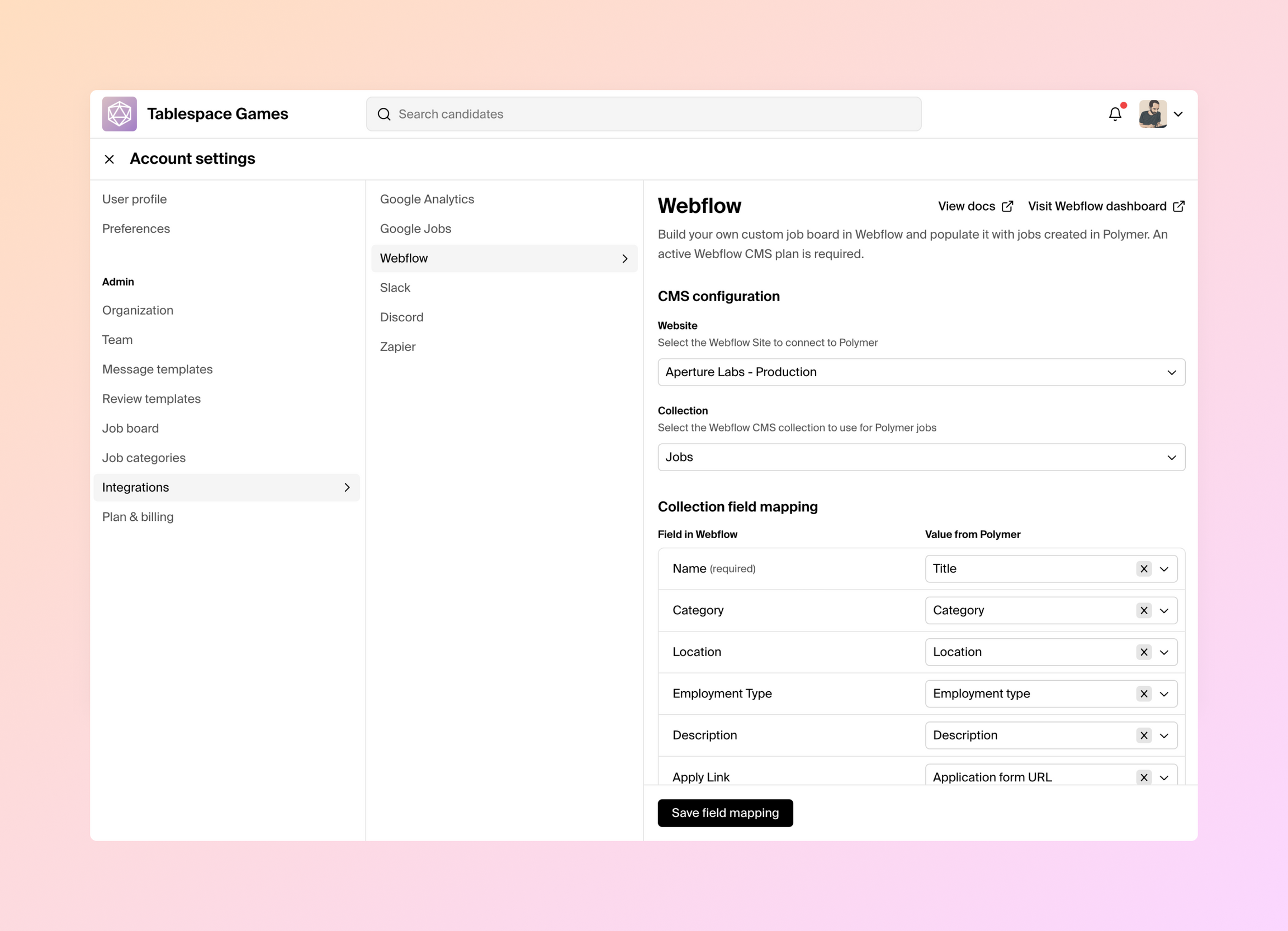Clear the Application form URL mapping

click(1144, 777)
